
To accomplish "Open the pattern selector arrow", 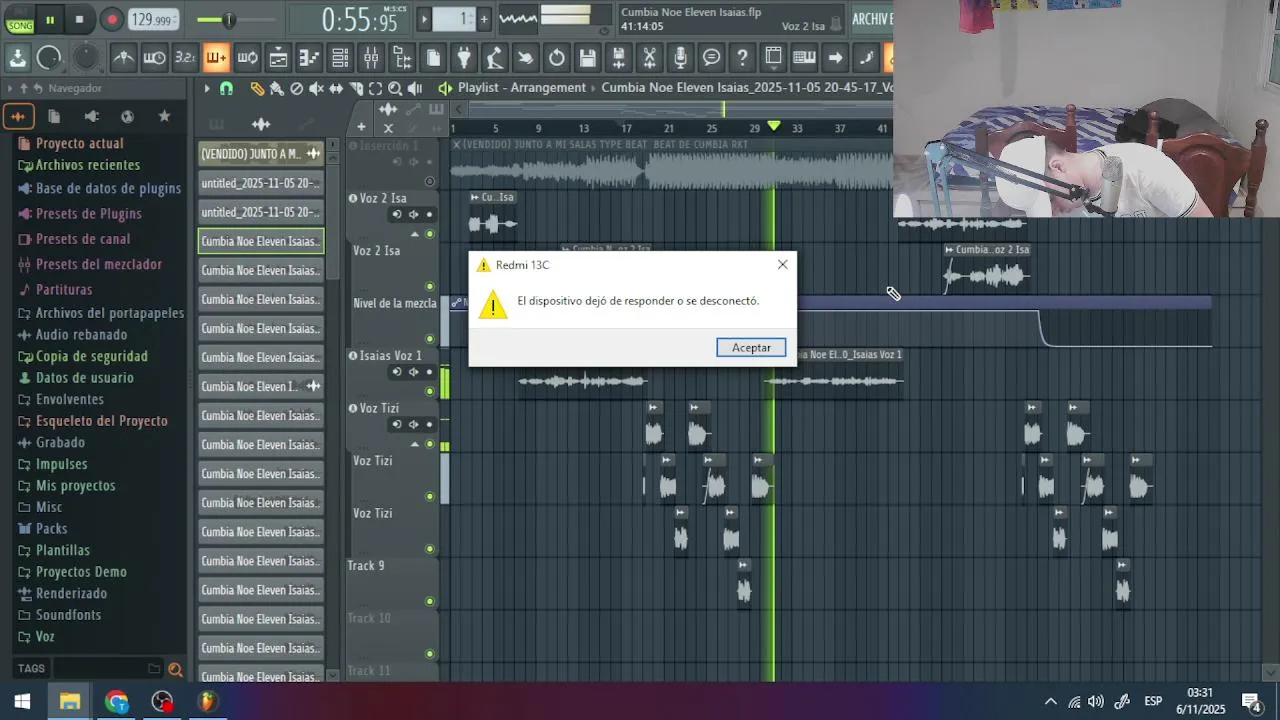I will pyautogui.click(x=423, y=19).
